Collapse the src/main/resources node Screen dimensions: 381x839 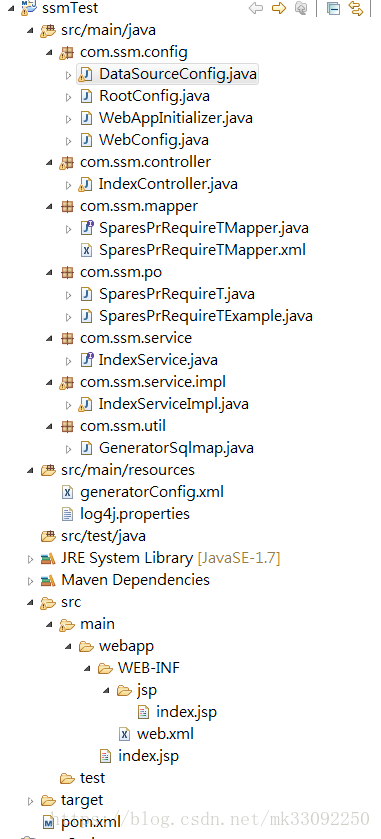click(31, 470)
